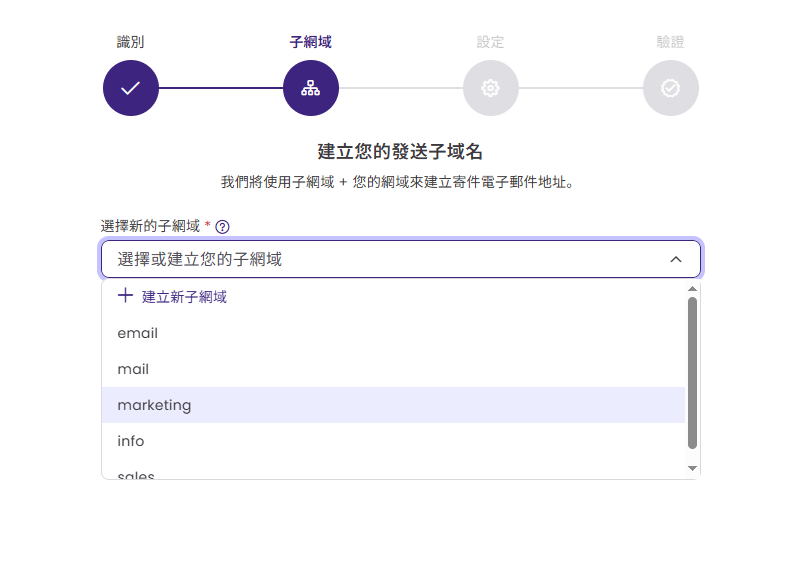Open the help question mark icon
Viewport: 790px width, 564px height.
click(x=222, y=227)
